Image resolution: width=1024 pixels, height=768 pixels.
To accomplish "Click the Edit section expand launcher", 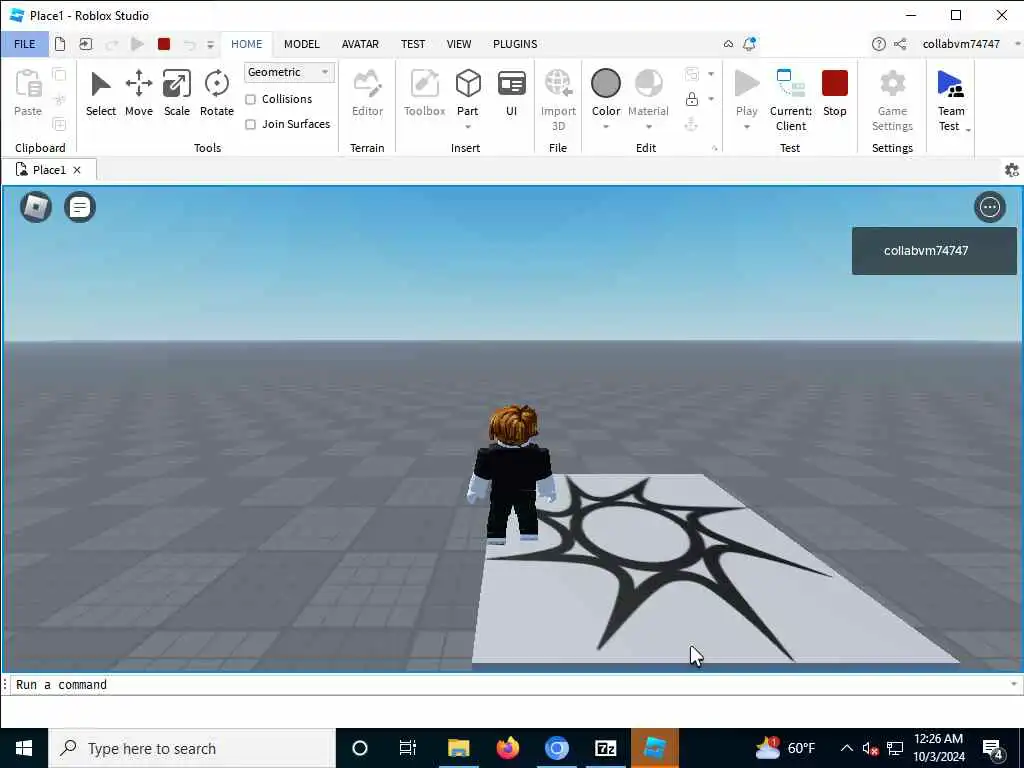I will [x=714, y=149].
